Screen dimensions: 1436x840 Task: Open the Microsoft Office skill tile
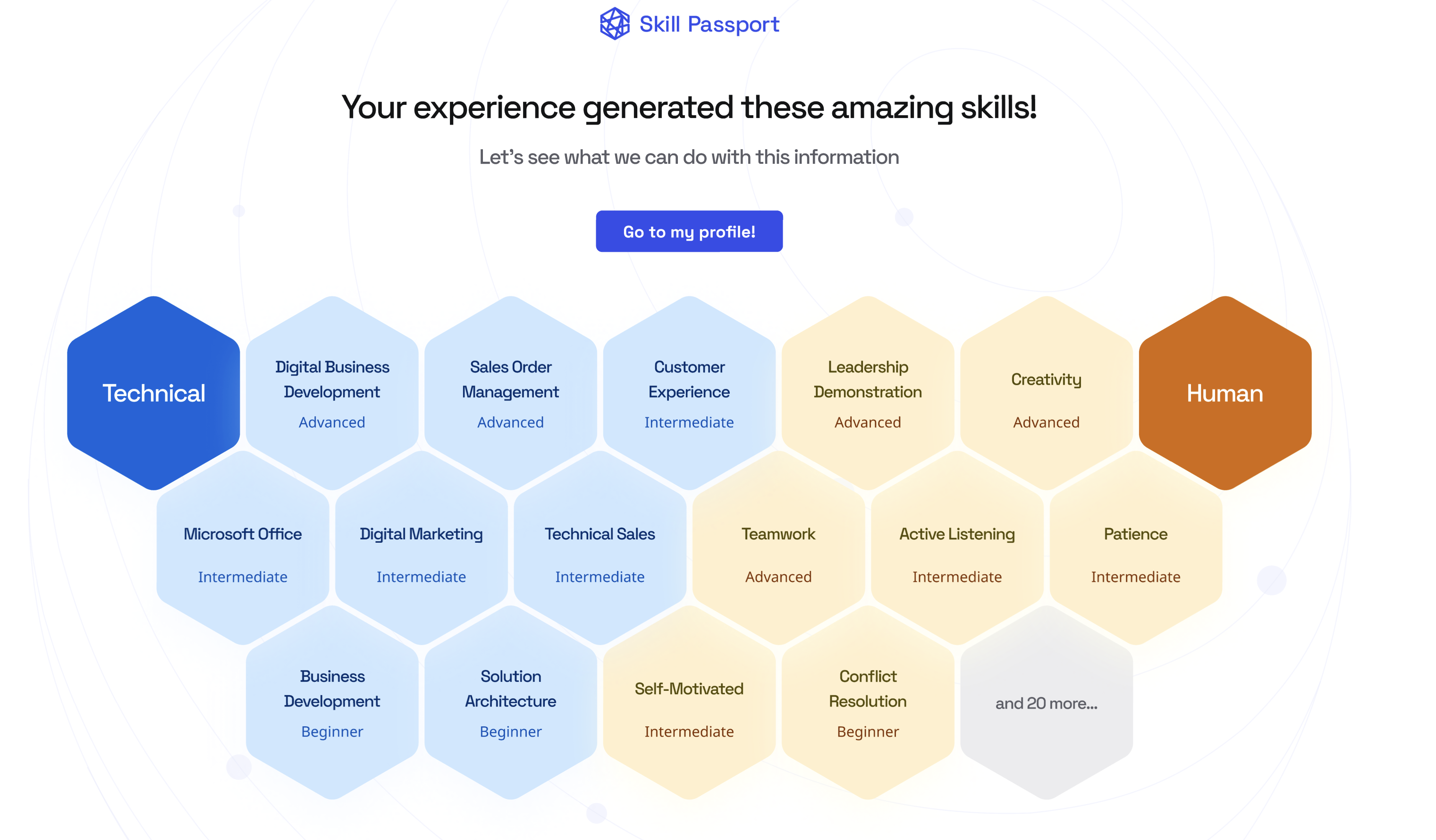[x=243, y=548]
